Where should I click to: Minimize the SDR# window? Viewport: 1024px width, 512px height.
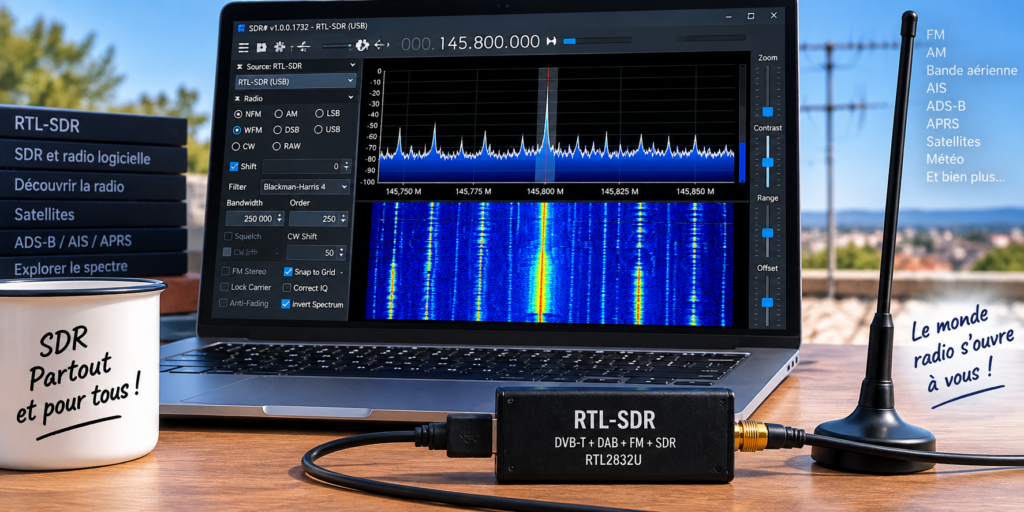pos(729,16)
